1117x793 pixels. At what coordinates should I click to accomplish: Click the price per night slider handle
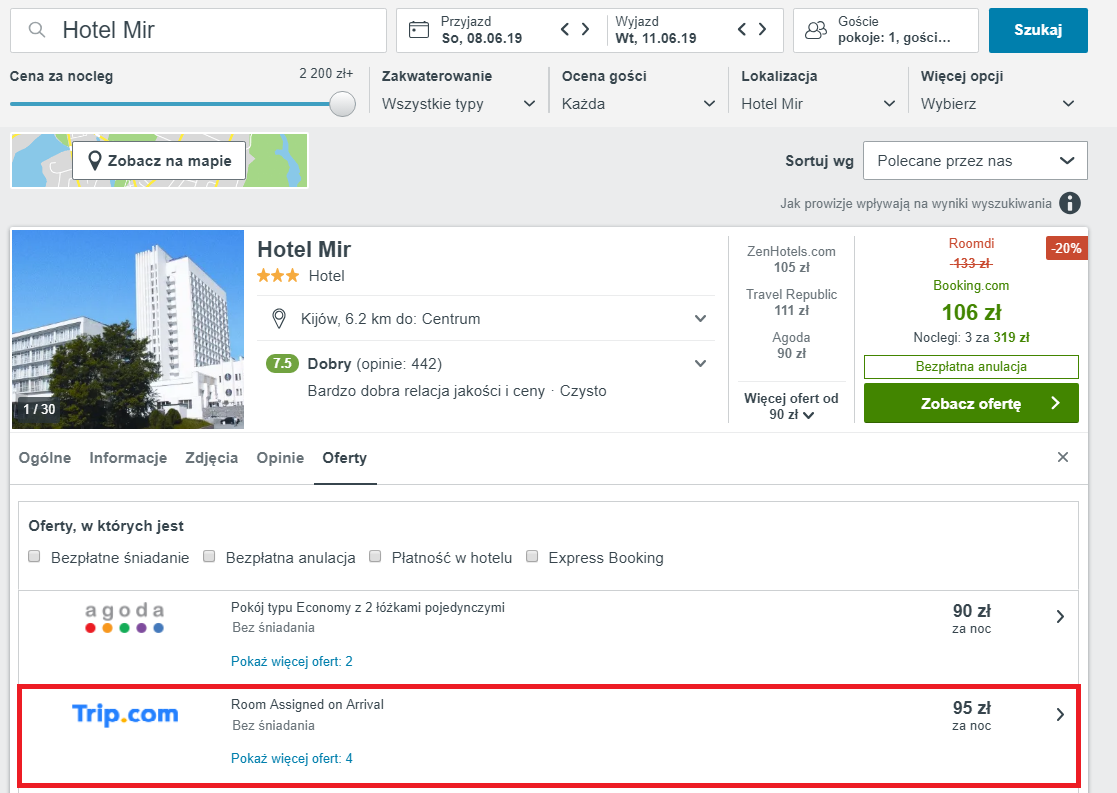(343, 104)
